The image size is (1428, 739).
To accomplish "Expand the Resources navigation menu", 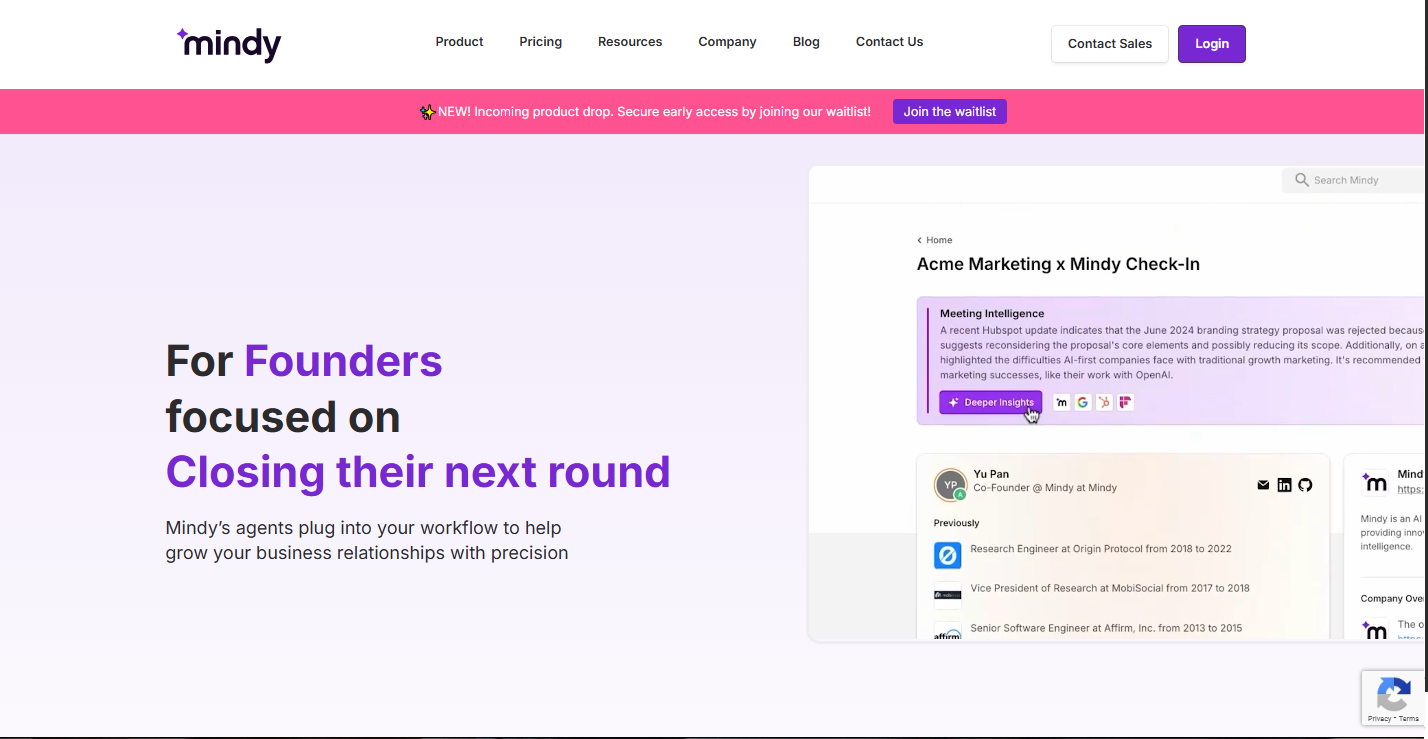I will click(x=630, y=42).
